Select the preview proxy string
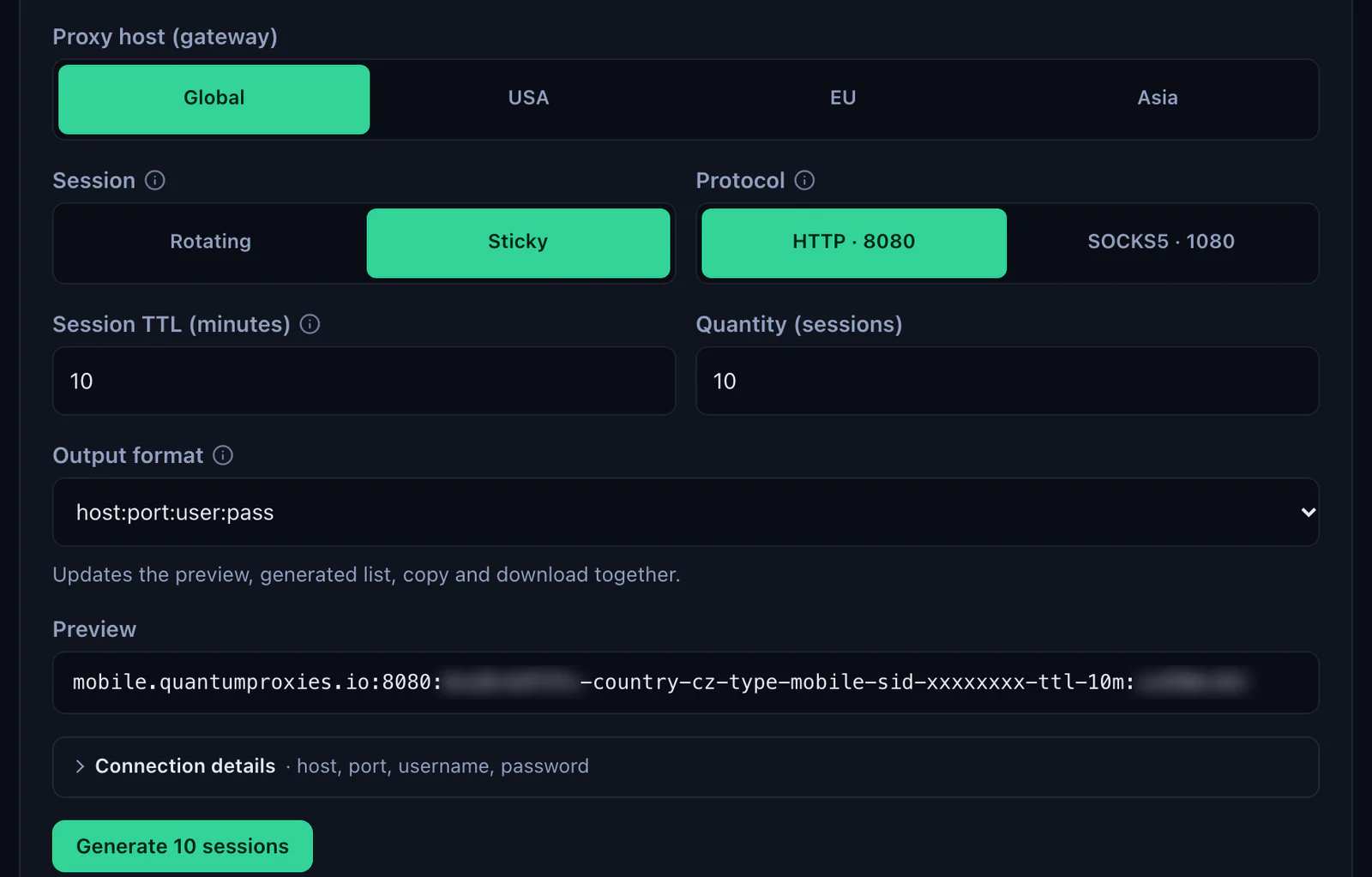Image resolution: width=1372 pixels, height=877 pixels. [660, 682]
